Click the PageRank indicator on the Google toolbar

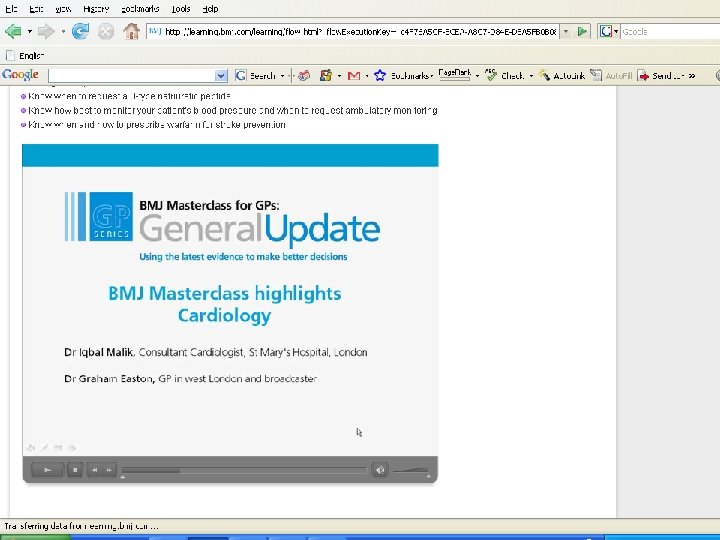(455, 75)
